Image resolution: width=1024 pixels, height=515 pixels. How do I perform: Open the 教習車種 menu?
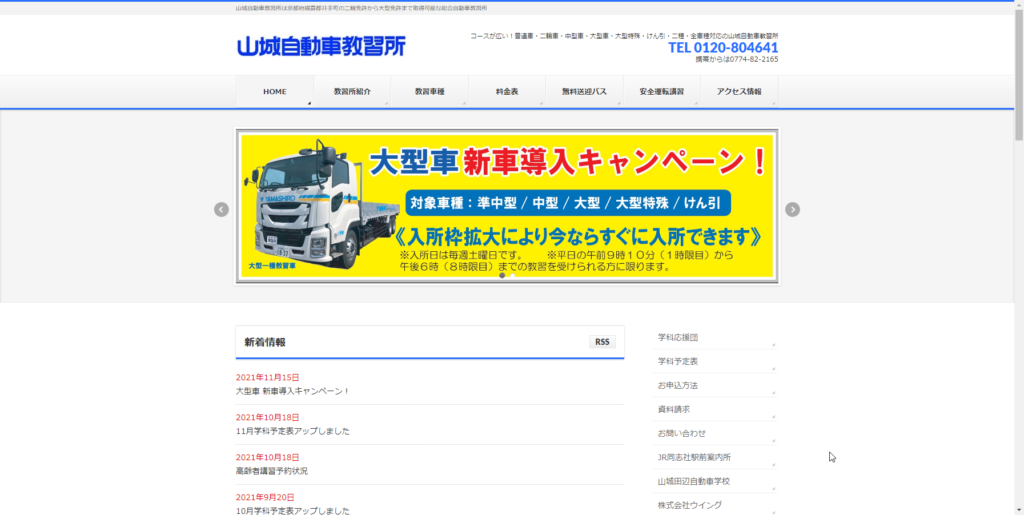point(430,91)
